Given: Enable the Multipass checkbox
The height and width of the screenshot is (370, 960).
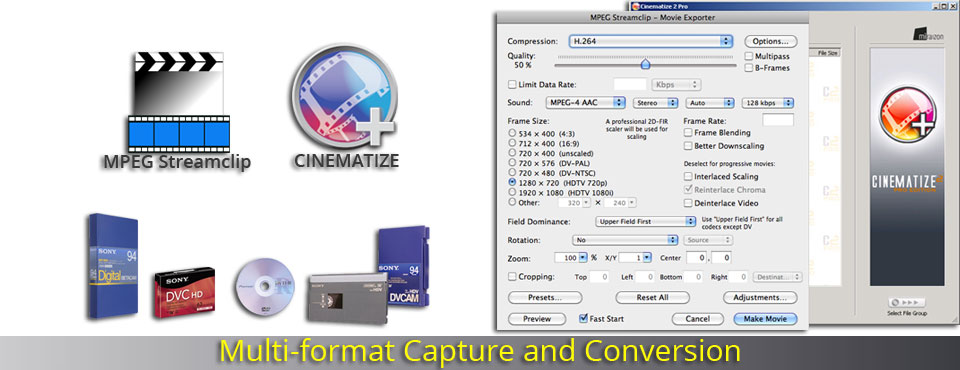Looking at the screenshot, I should point(749,56).
